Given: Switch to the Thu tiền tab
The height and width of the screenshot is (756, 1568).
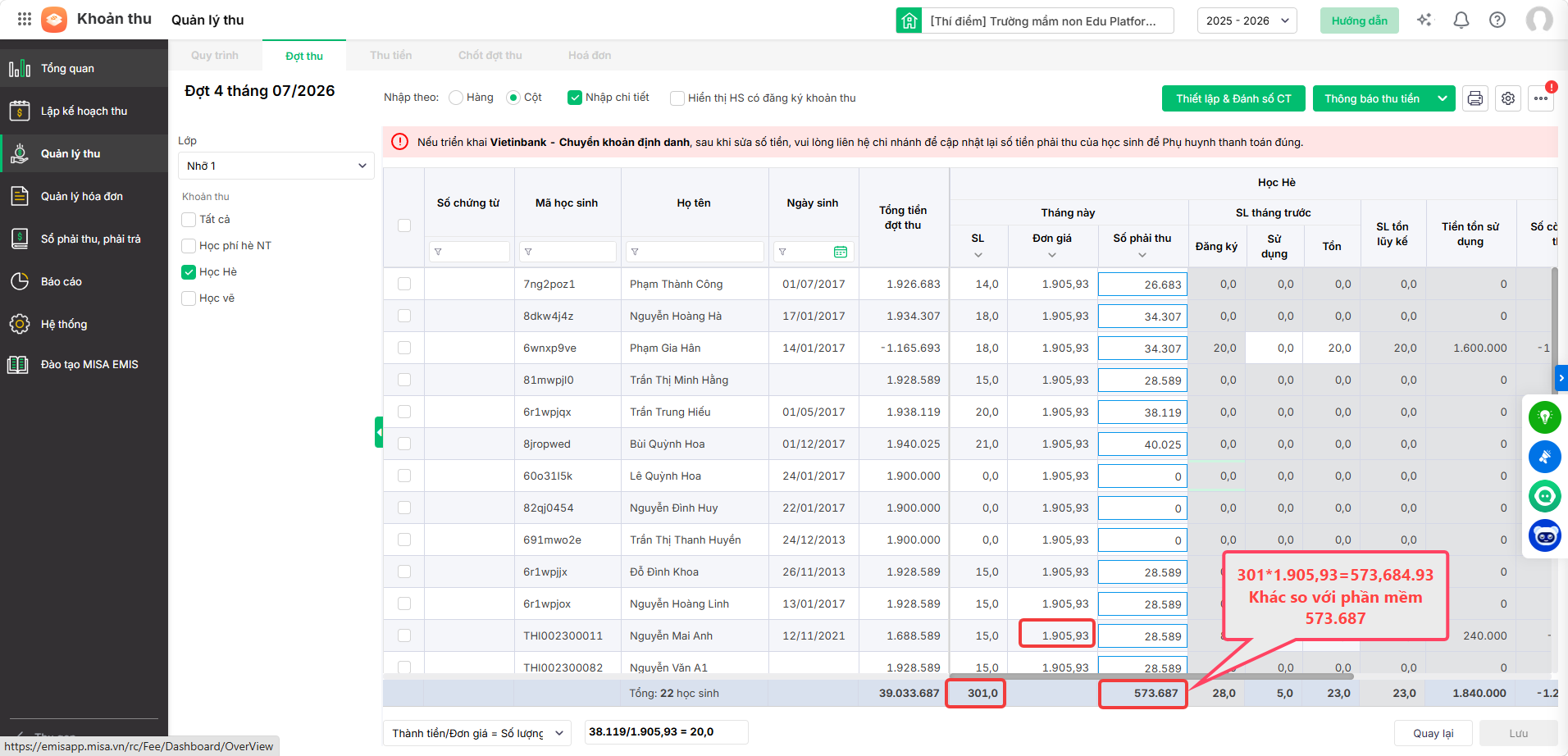Looking at the screenshot, I should 390,55.
